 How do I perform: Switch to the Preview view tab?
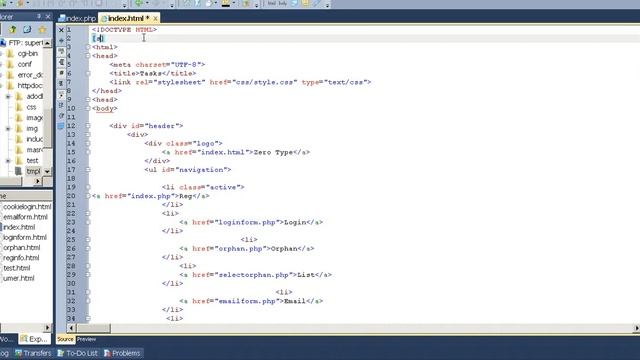(x=87, y=339)
